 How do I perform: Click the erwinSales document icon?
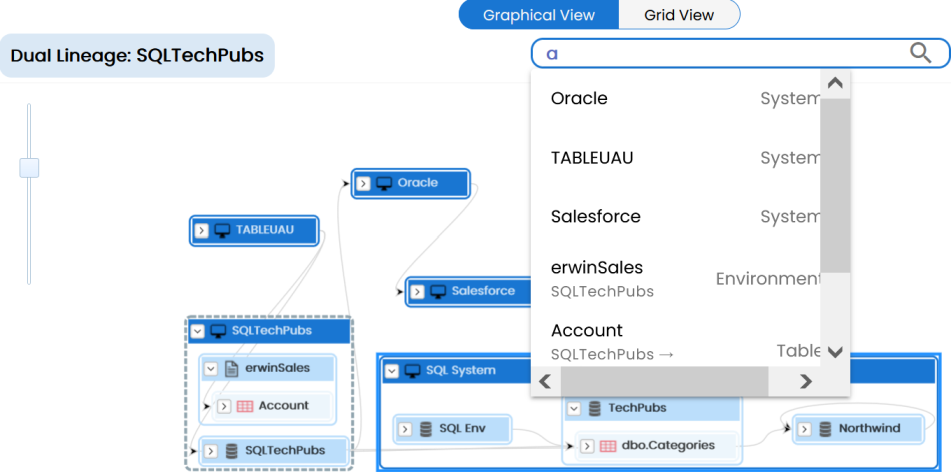(231, 368)
